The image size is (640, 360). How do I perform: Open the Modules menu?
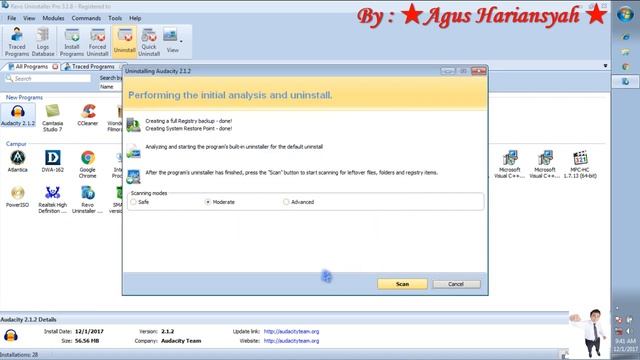(53, 18)
